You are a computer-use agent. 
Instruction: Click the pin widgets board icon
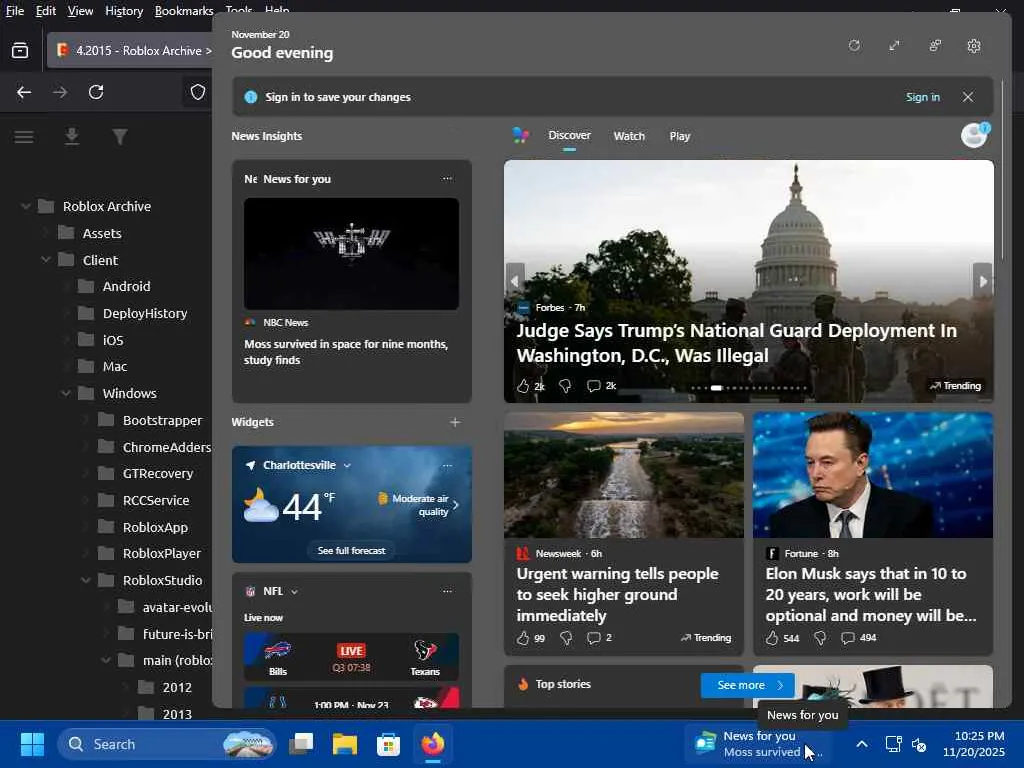point(935,46)
